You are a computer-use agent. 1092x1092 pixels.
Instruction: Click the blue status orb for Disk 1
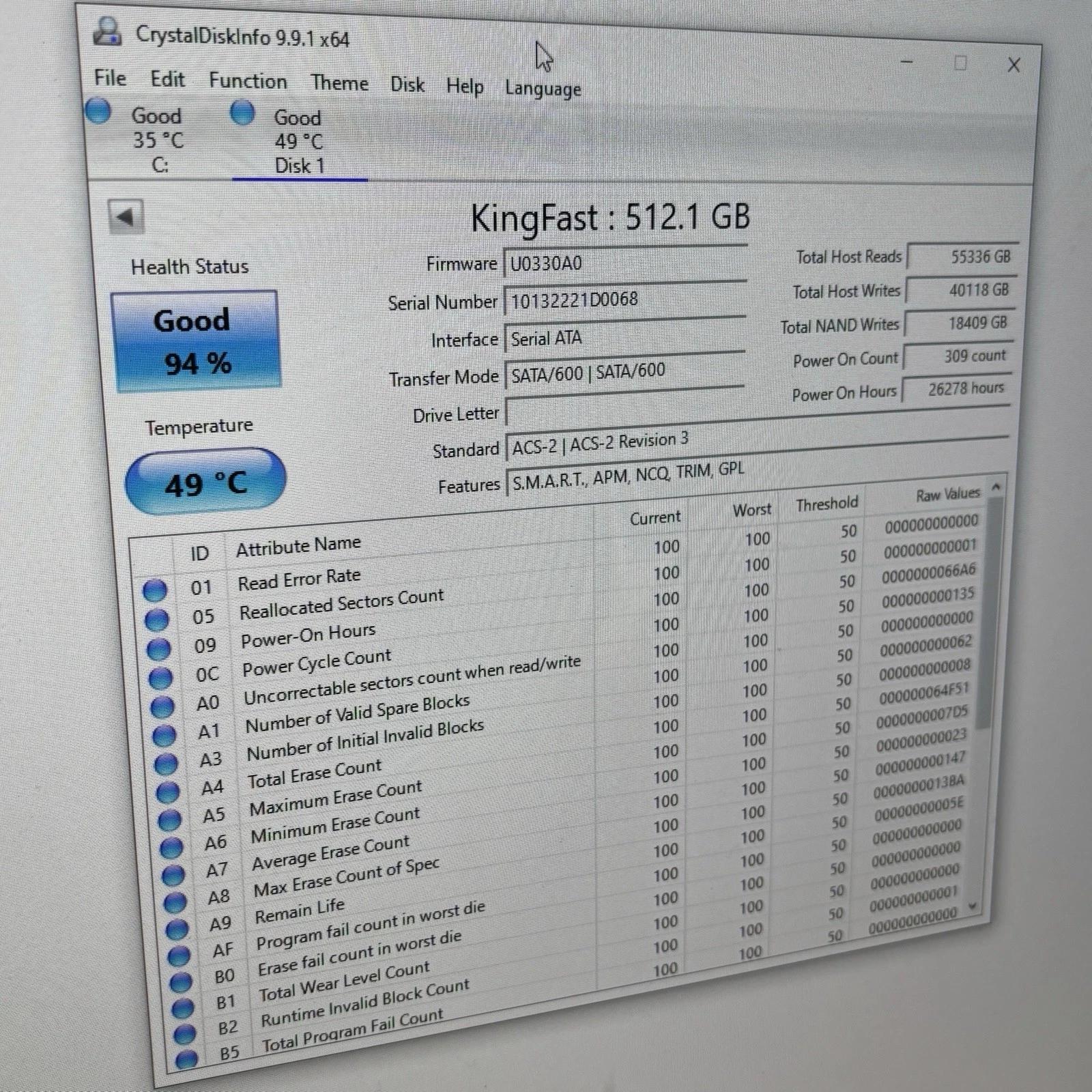tap(242, 113)
